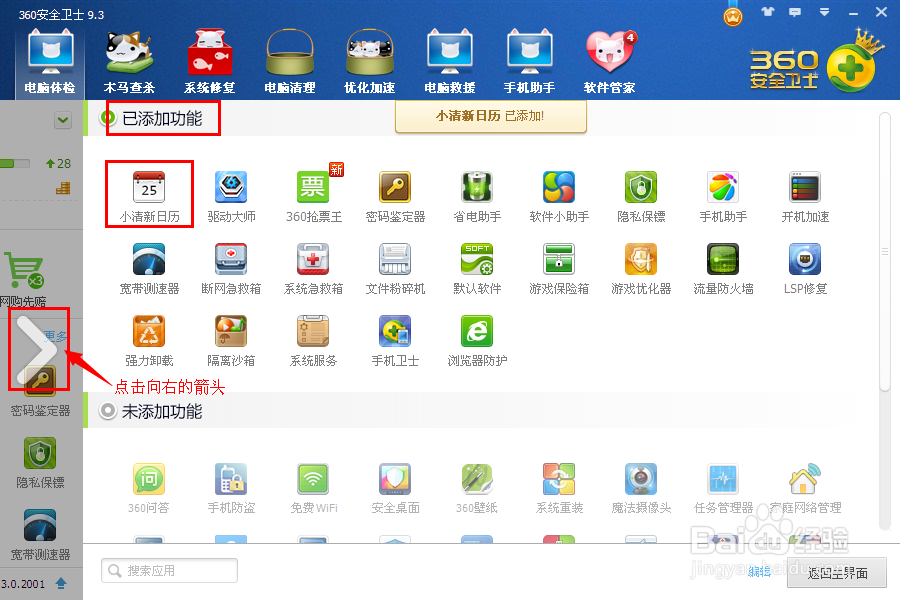
Task: Add 360问答 function
Action: 149,488
